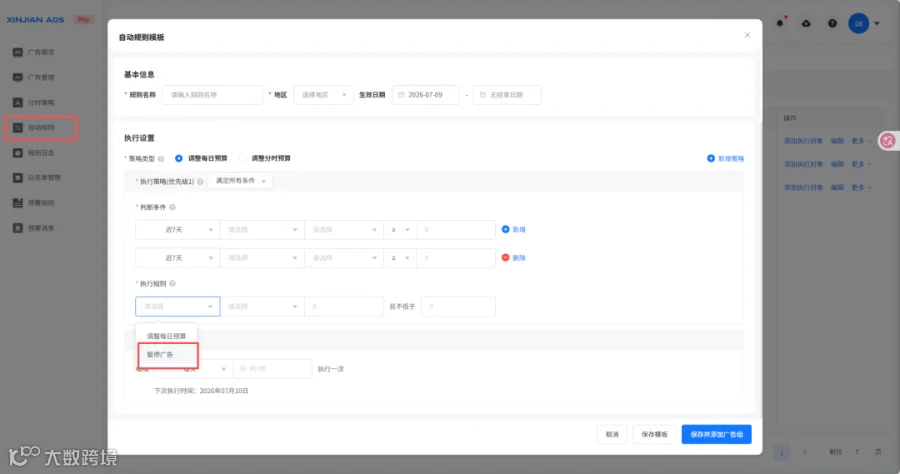This screenshot has height=474, width=900.
Task: Click the XINJIAN ADS logo
Action: tap(35, 20)
